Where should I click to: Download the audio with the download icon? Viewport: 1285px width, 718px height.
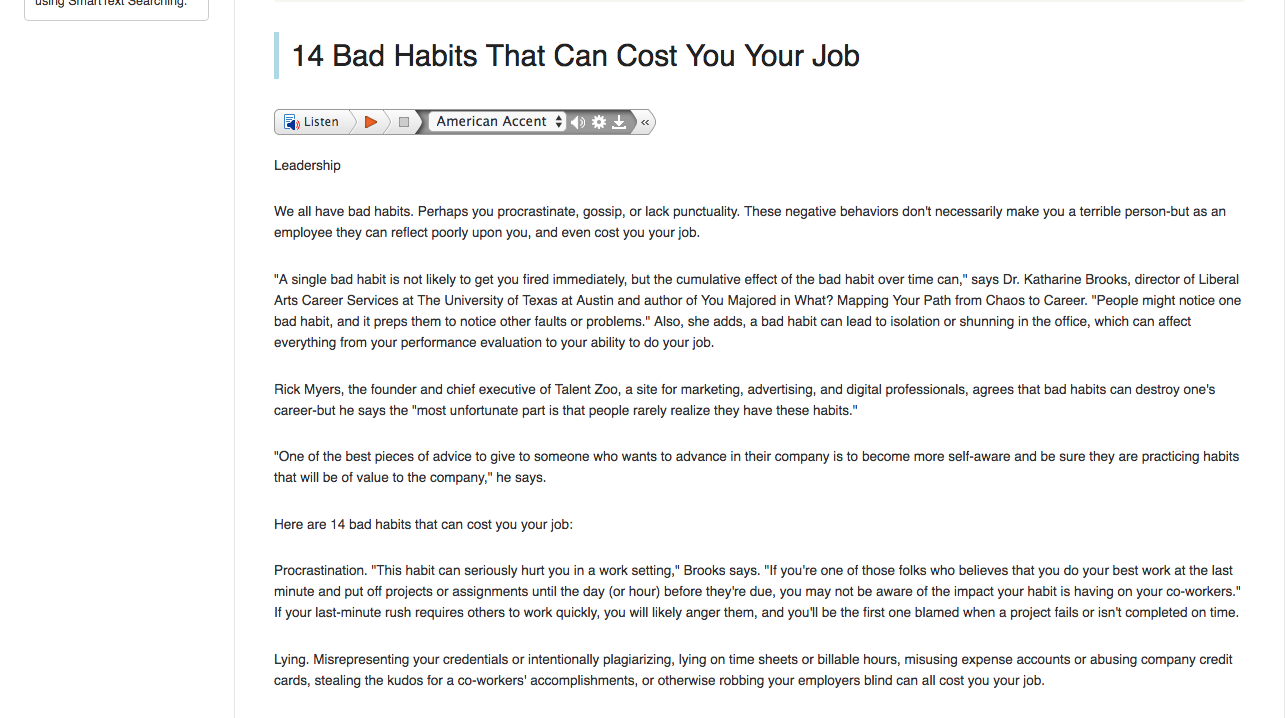coord(619,122)
